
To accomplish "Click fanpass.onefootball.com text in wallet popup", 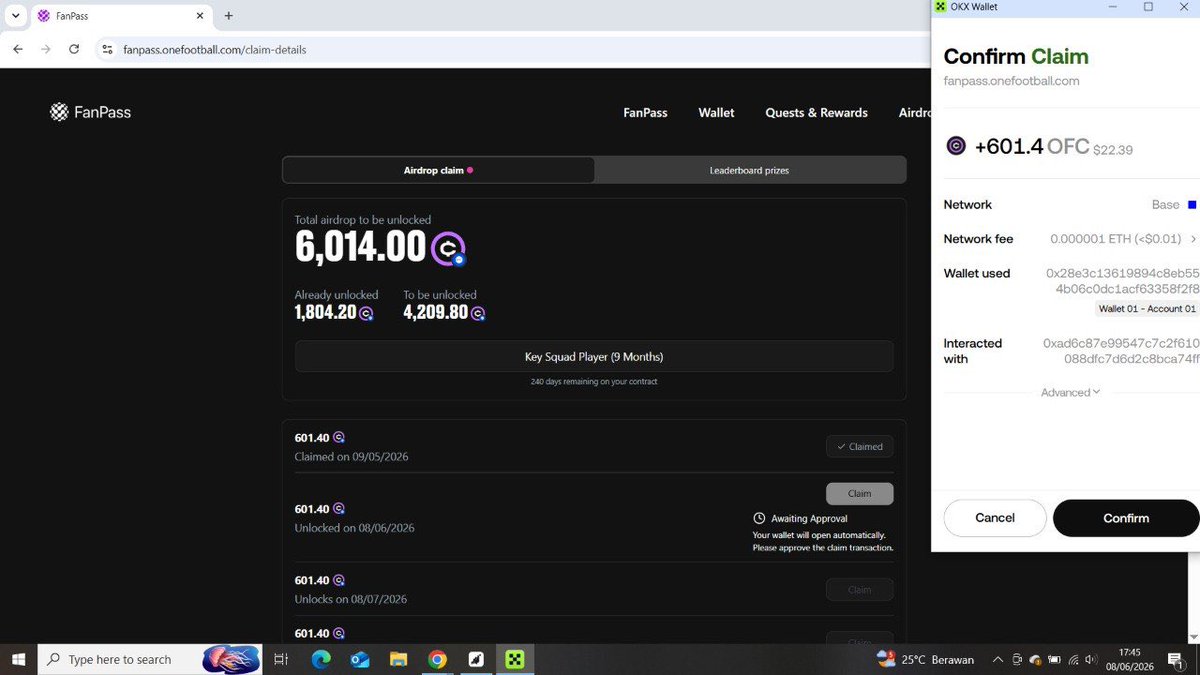I will (x=1011, y=81).
